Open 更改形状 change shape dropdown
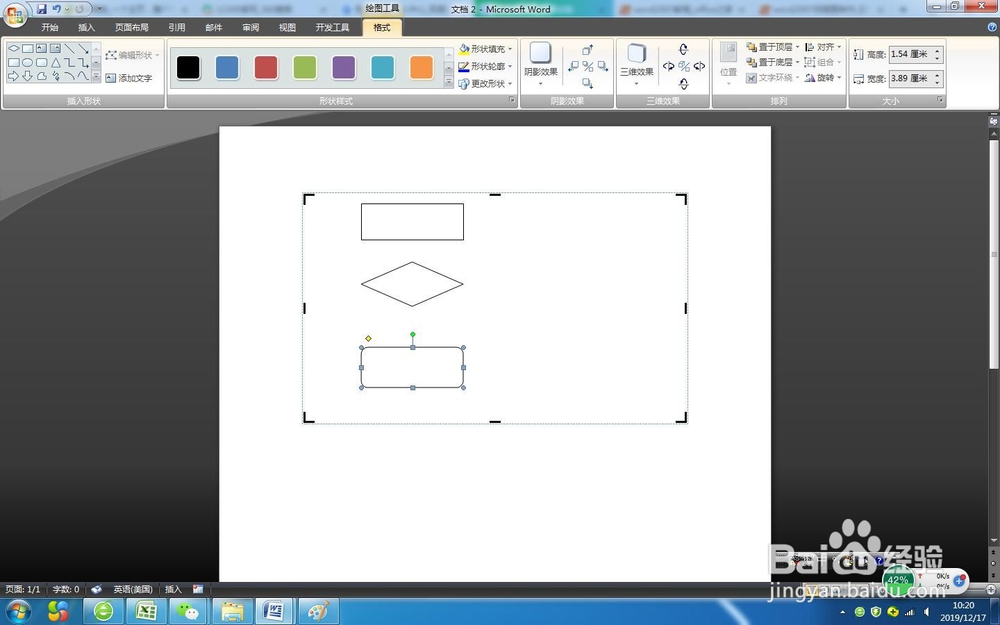Screen dimensions: 1000x625 [x=485, y=84]
